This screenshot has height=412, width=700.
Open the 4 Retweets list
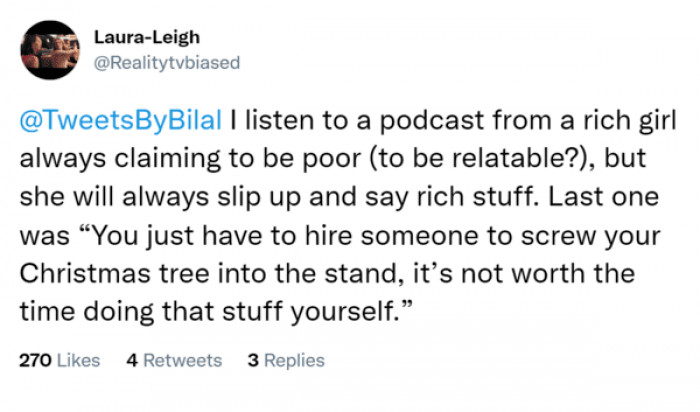pos(174,361)
